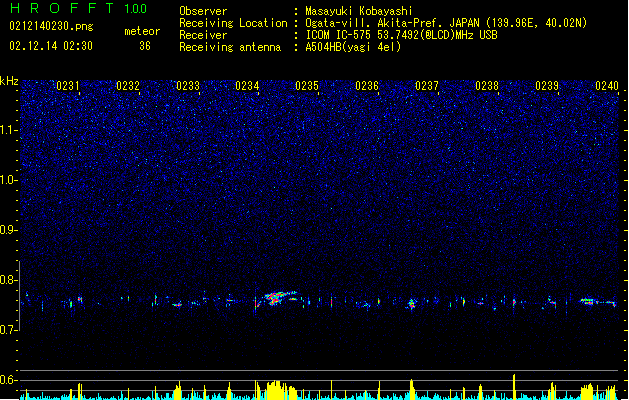The image size is (629, 400).
Task: Select the filename 0212140230.png
Action: tap(51, 26)
